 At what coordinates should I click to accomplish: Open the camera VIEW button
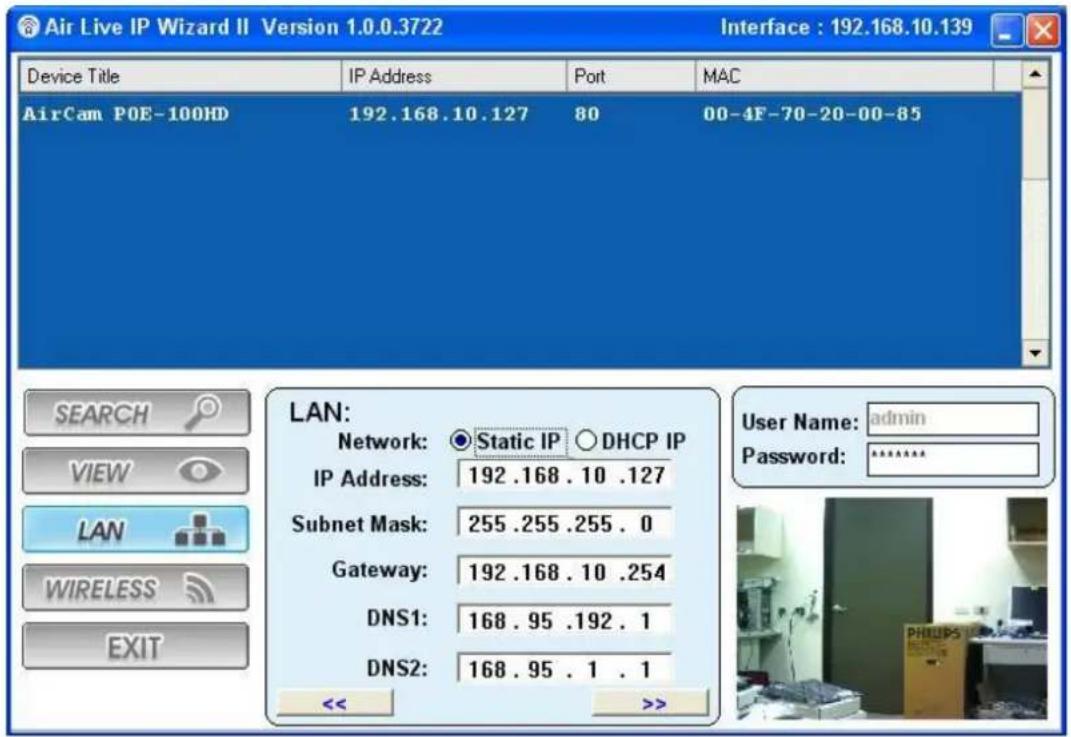(x=136, y=471)
